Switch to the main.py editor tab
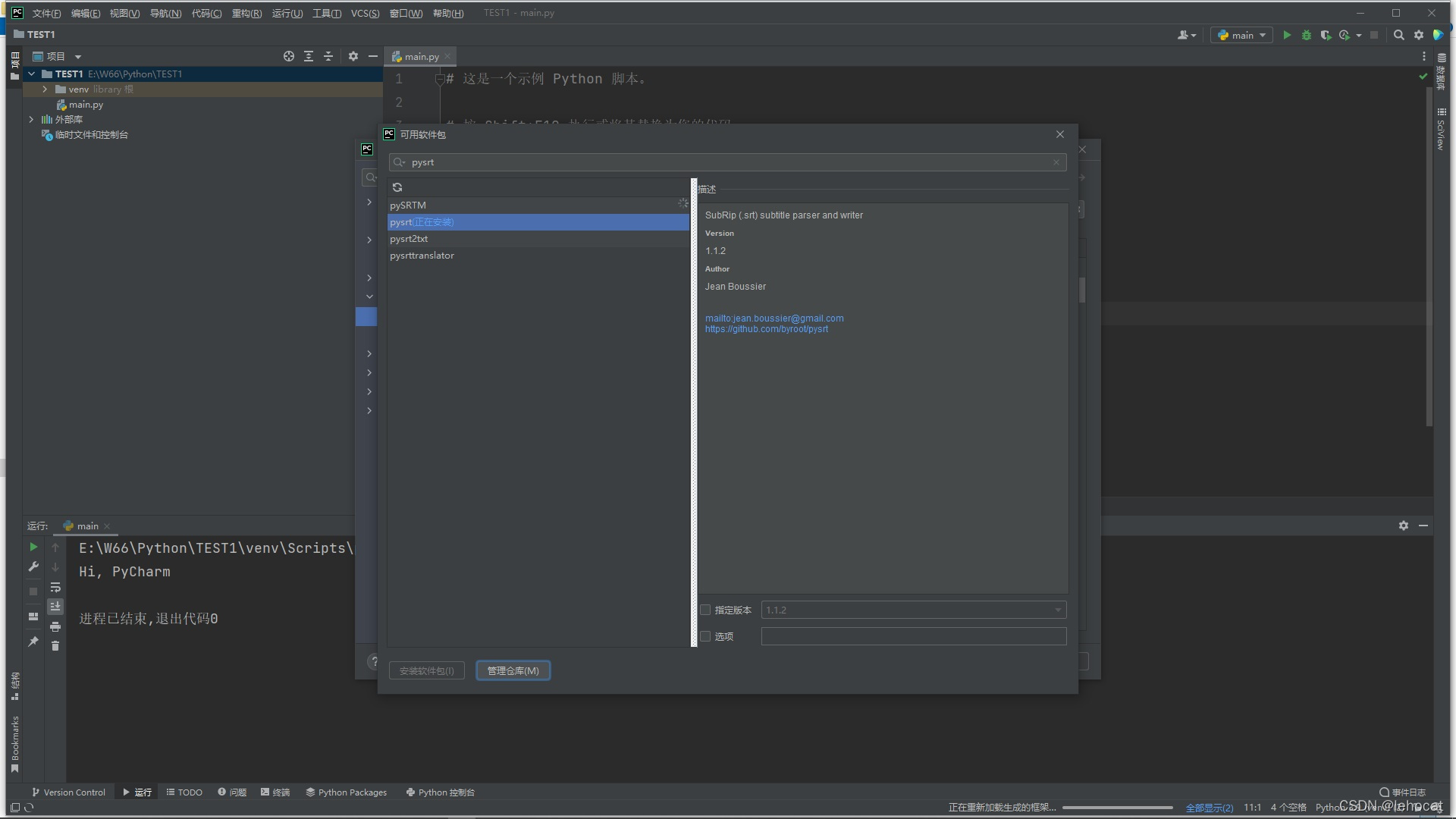Screen dimensions: 1456x819 tap(422, 57)
